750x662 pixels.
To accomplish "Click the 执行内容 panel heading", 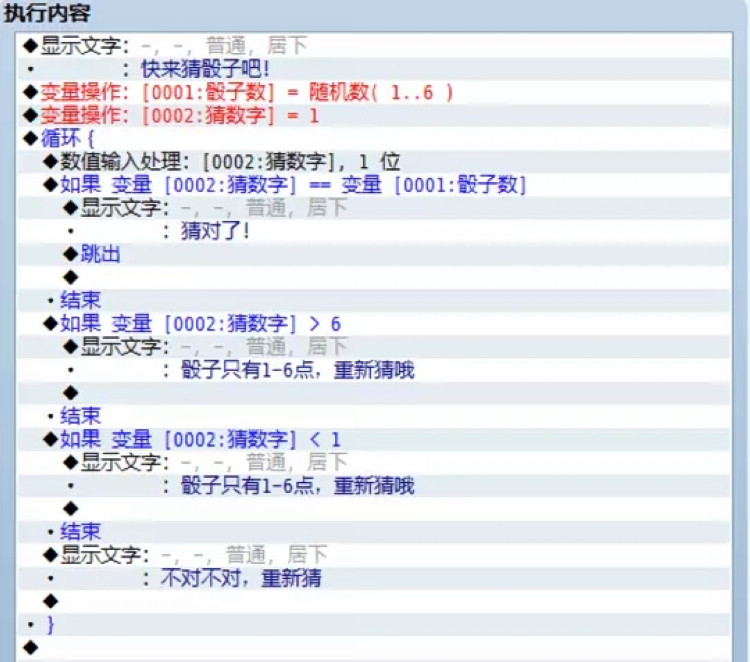I will (x=47, y=13).
